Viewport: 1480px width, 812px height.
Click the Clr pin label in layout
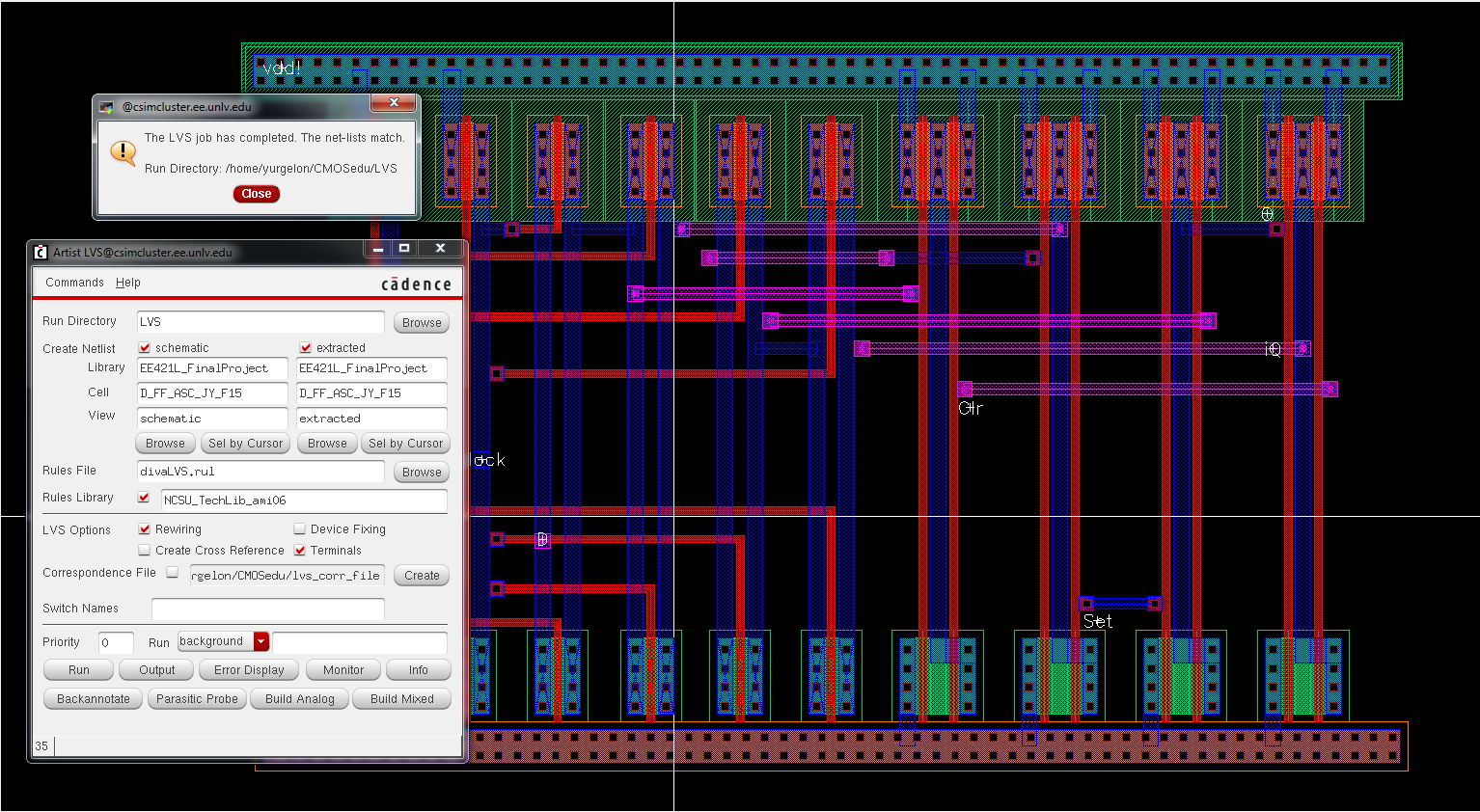(971, 409)
